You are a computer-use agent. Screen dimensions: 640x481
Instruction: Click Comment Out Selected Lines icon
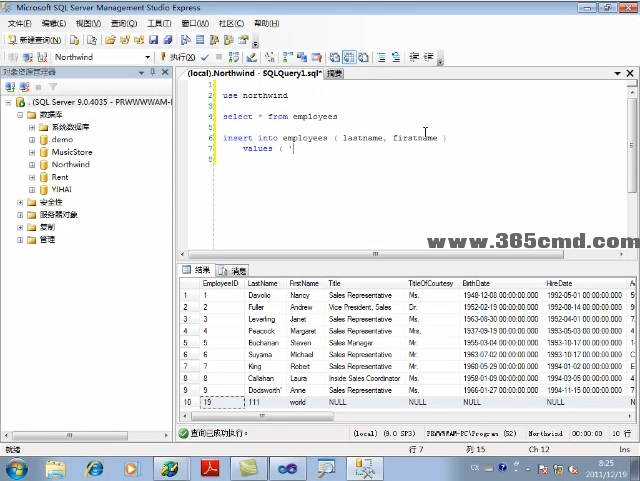[x=381, y=57]
